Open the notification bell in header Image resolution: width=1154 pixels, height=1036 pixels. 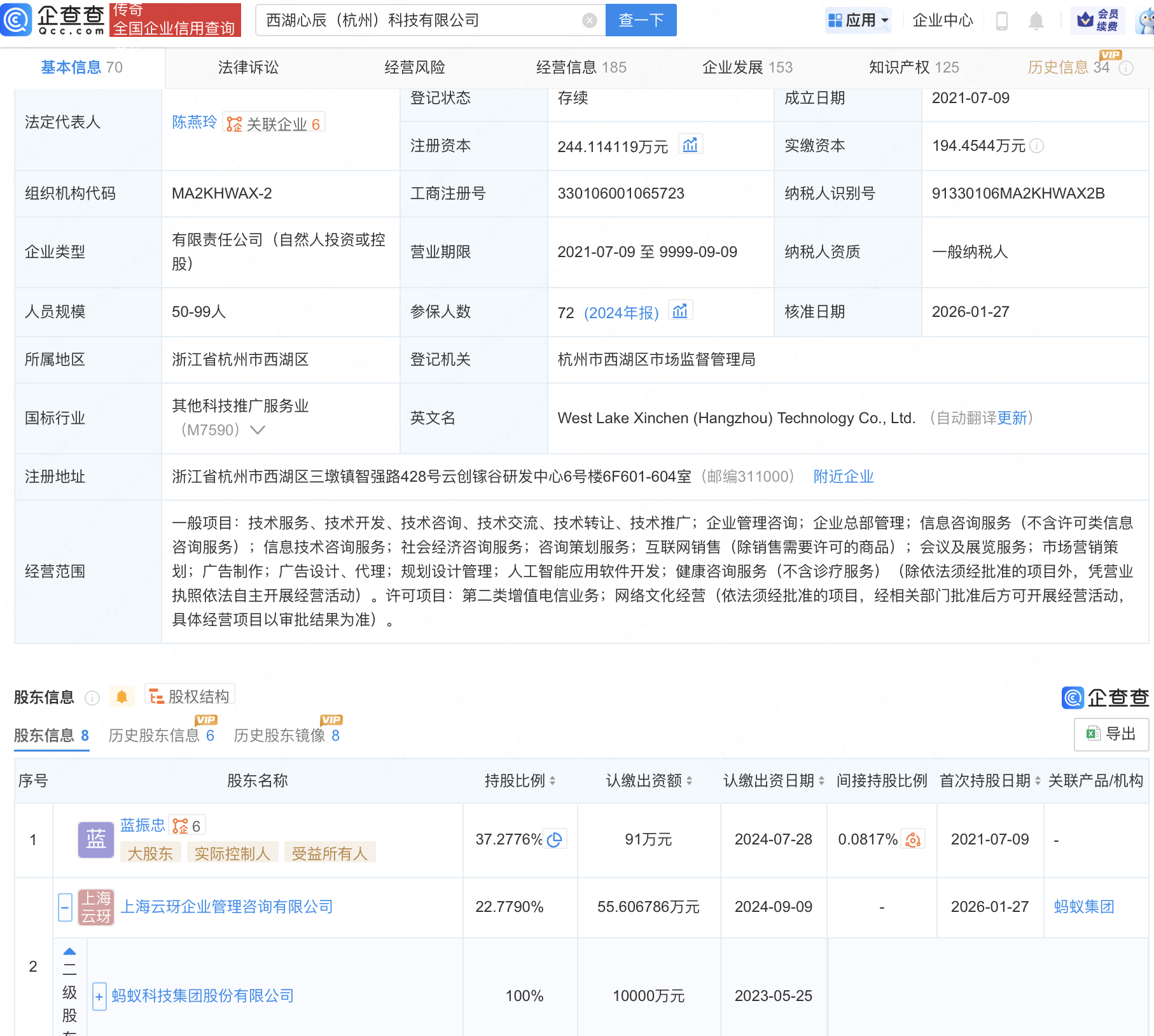(1036, 21)
